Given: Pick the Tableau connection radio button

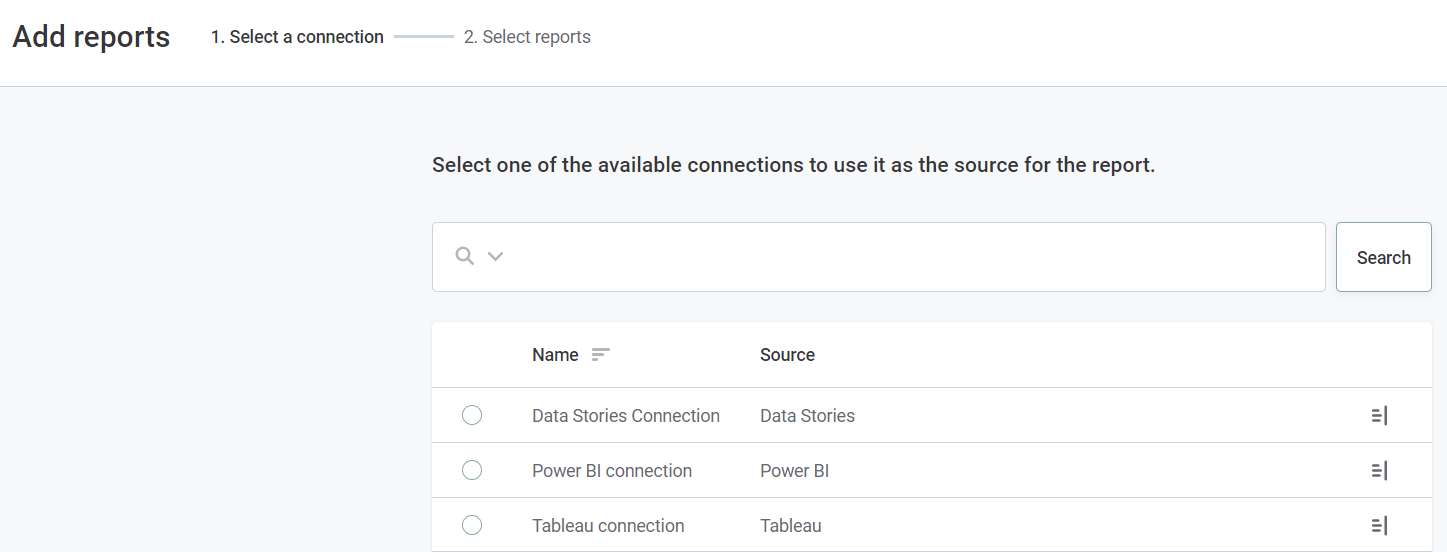Looking at the screenshot, I should pyautogui.click(x=472, y=525).
